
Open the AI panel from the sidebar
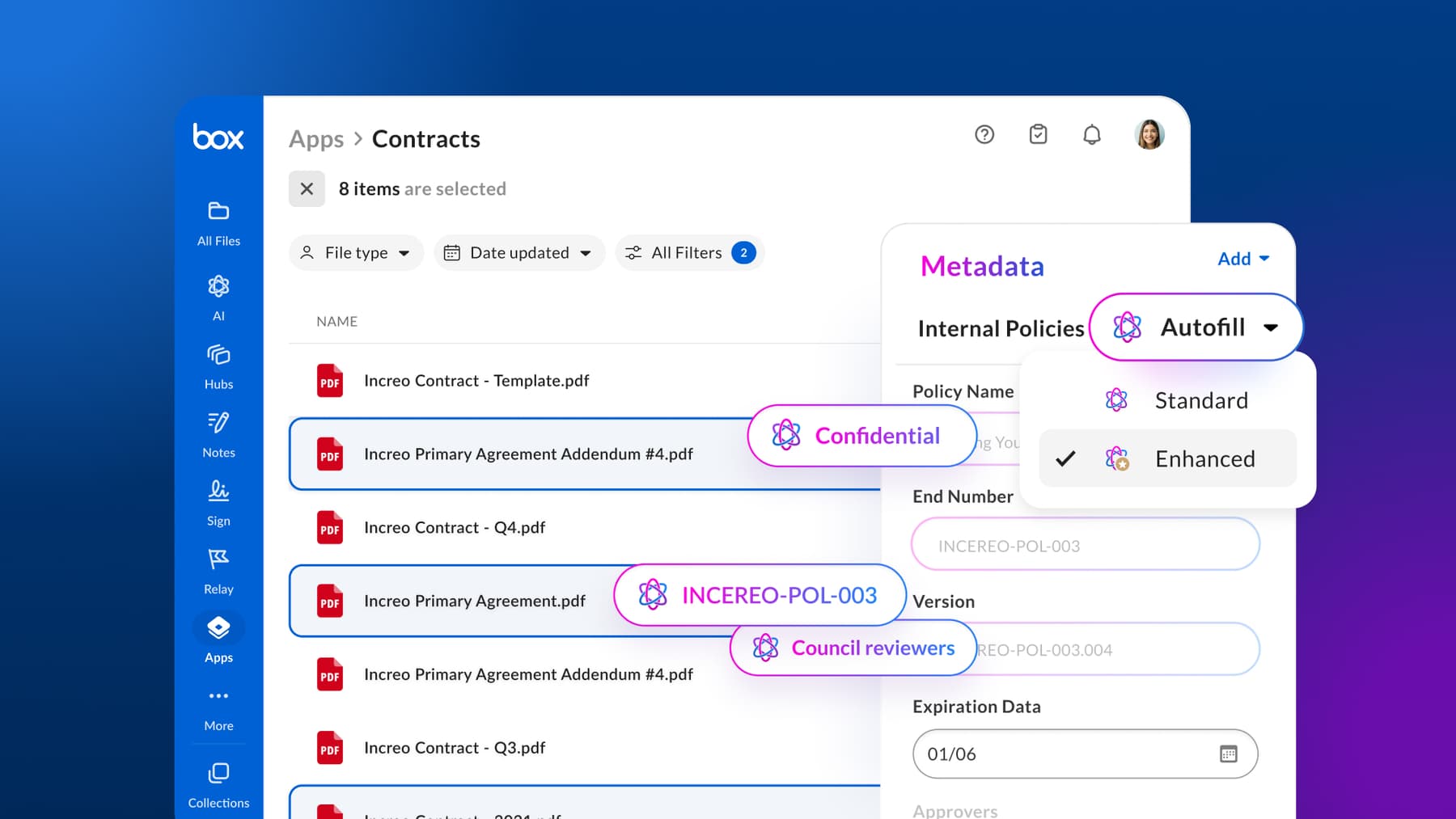click(218, 297)
